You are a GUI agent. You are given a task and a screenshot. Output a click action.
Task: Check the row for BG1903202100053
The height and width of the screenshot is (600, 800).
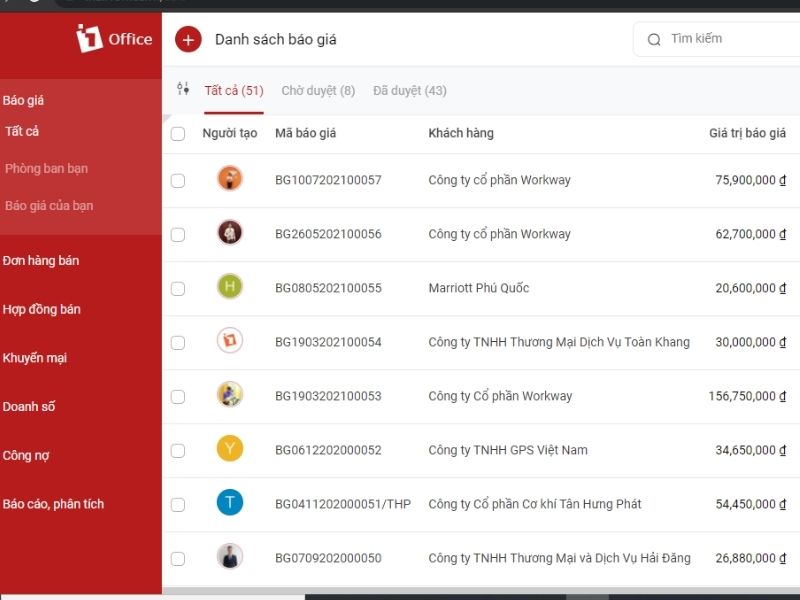click(x=178, y=397)
